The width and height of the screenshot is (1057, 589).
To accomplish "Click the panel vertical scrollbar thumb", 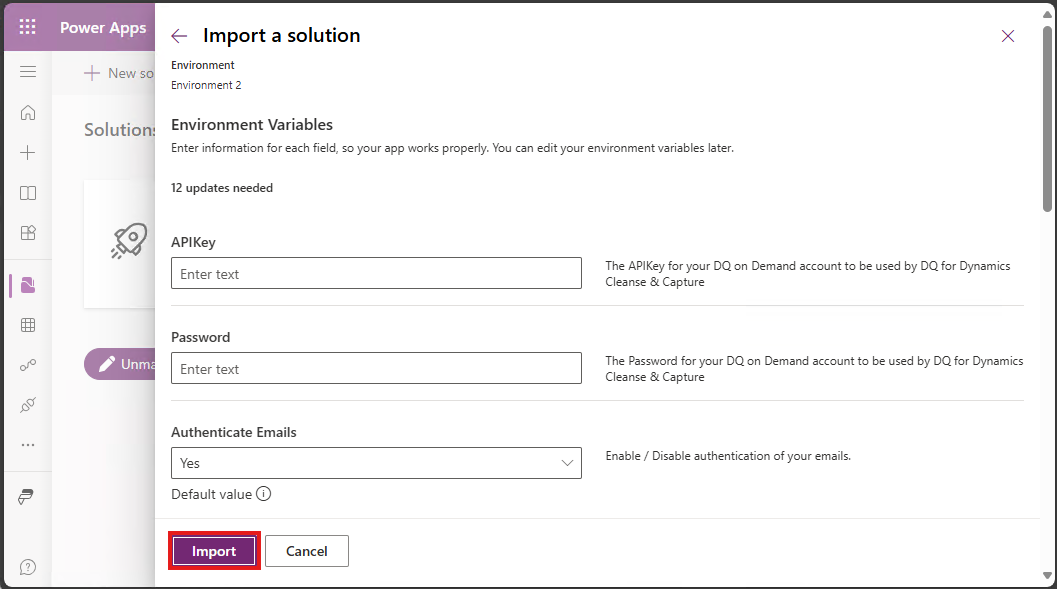I will point(1047,119).
